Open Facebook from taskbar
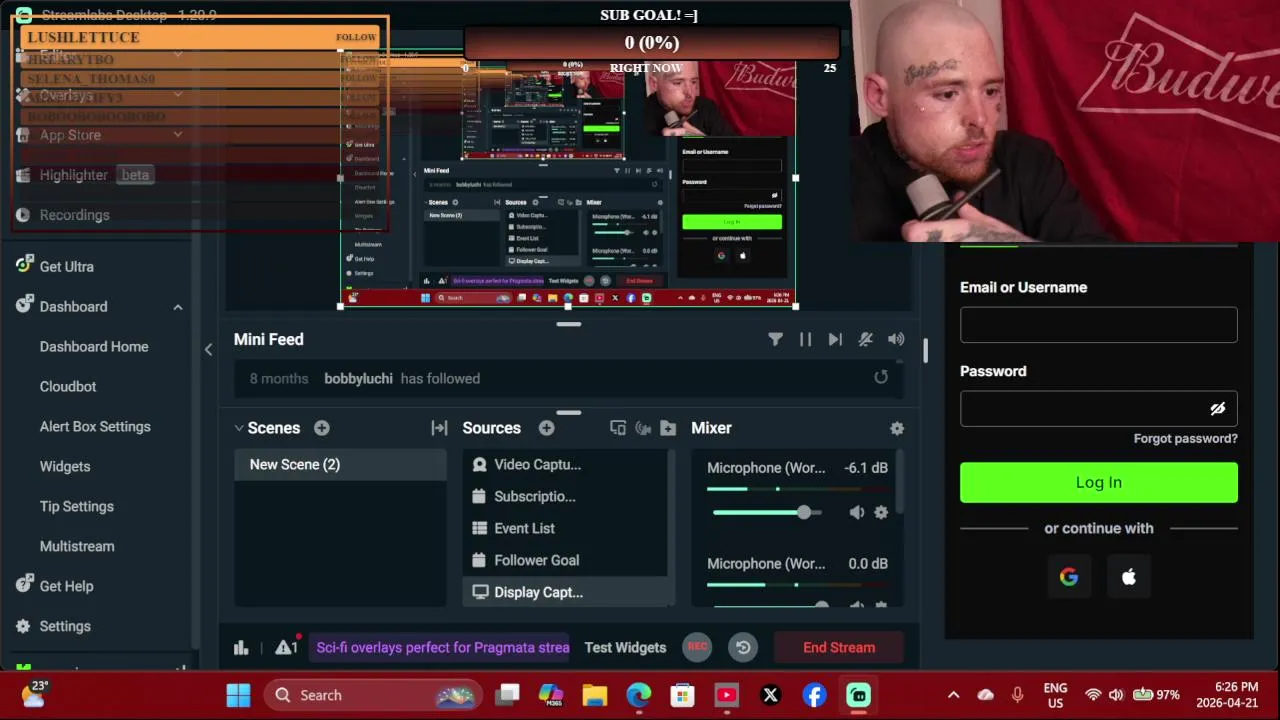Viewport: 1280px width, 720px height. point(815,695)
